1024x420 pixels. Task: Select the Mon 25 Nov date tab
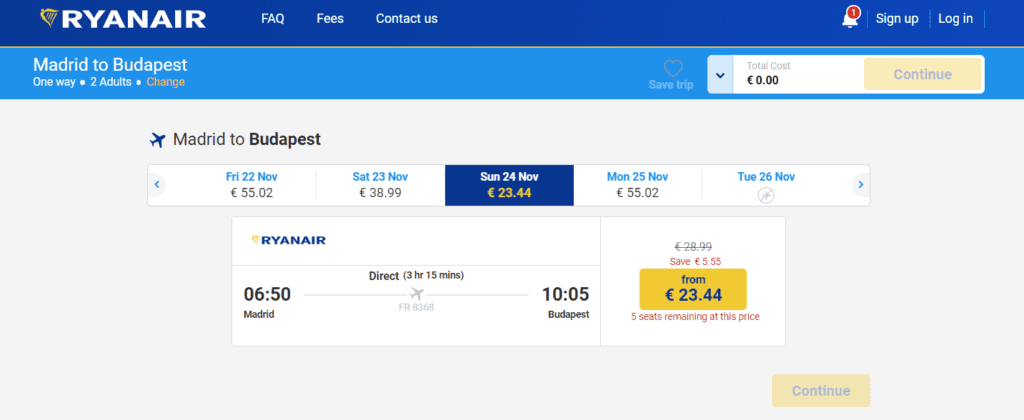coord(637,185)
